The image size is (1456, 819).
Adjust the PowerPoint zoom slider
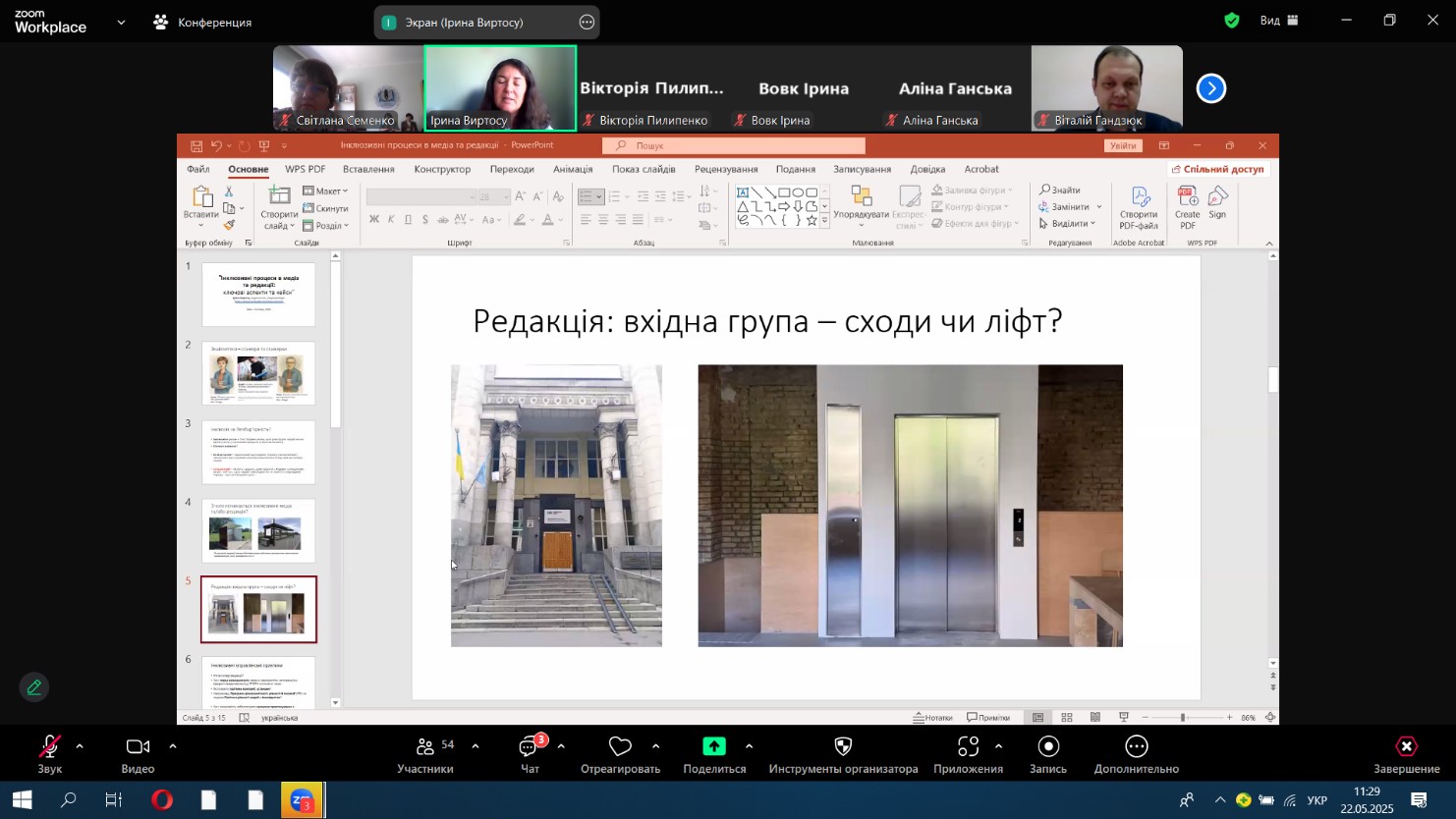tap(1183, 718)
